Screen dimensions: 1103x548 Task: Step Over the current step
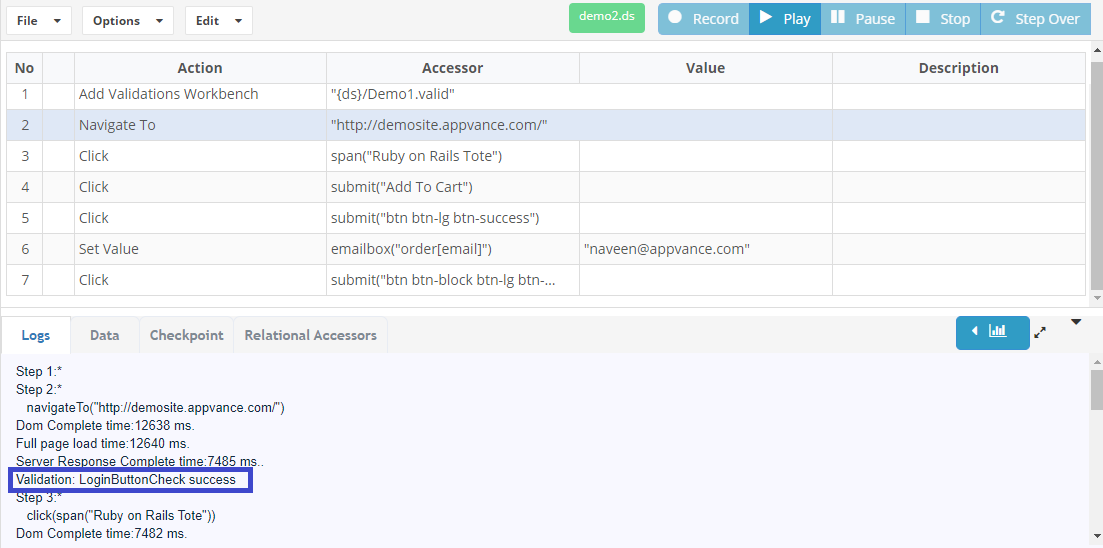click(1035, 19)
